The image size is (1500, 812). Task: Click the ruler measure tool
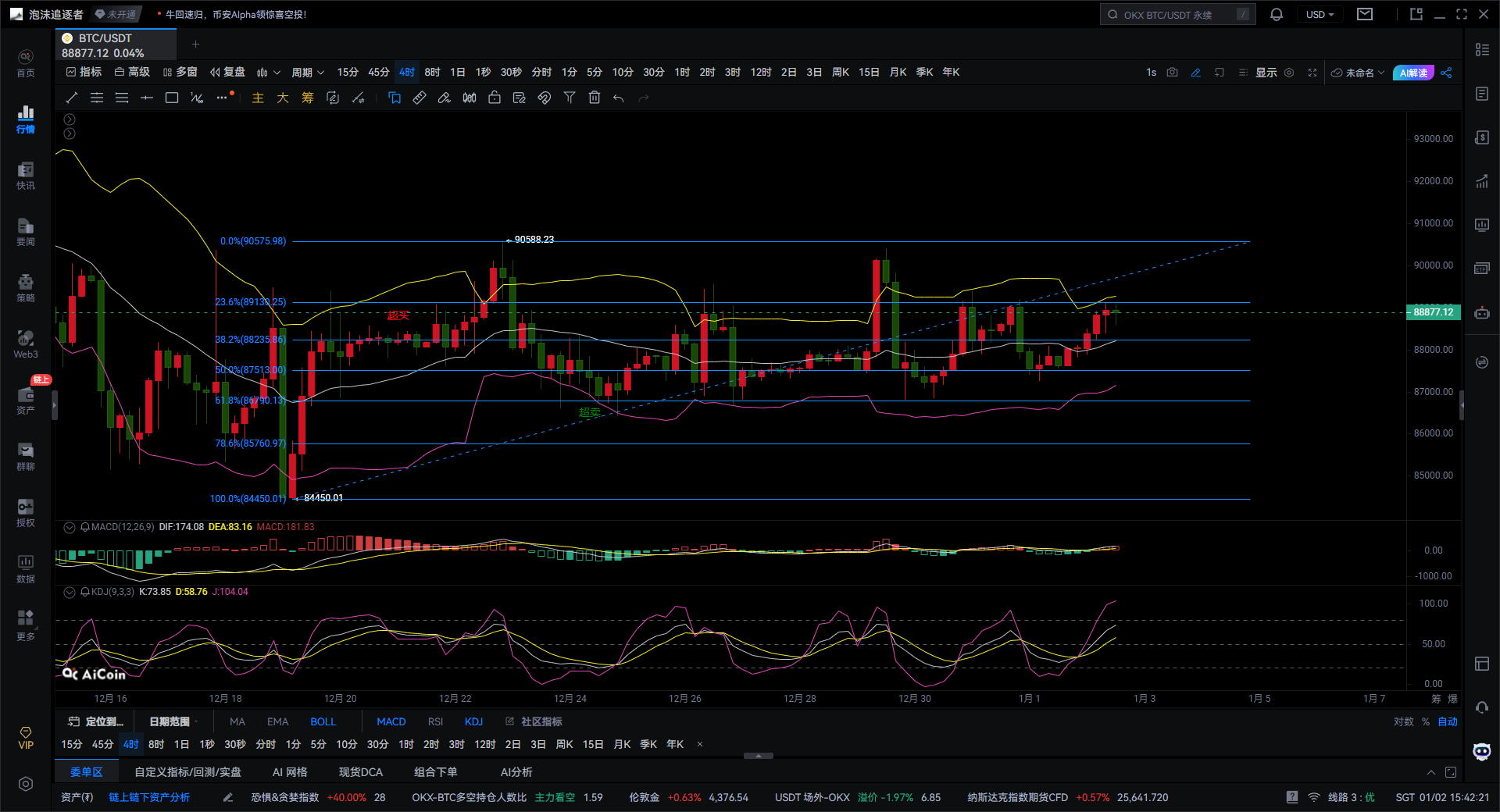click(420, 98)
